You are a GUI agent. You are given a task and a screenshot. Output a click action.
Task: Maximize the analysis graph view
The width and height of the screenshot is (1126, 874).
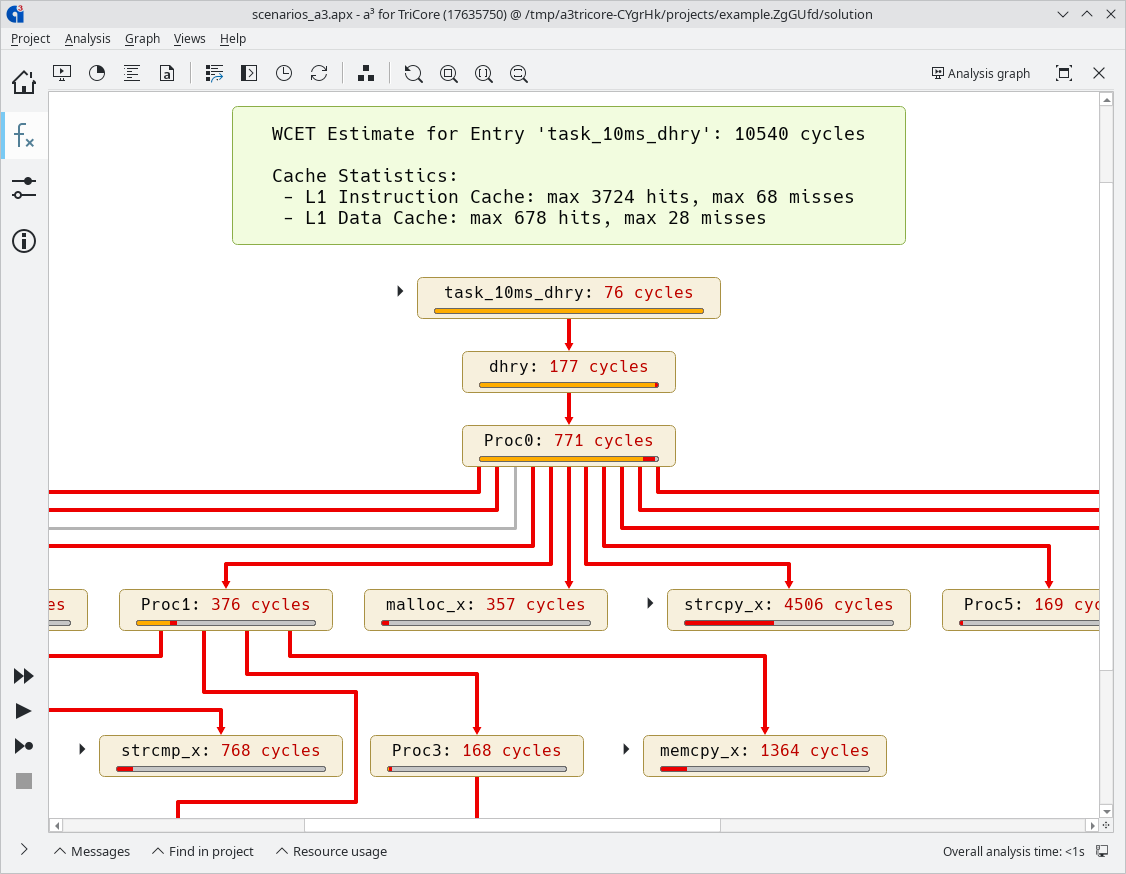pyautogui.click(x=1064, y=73)
